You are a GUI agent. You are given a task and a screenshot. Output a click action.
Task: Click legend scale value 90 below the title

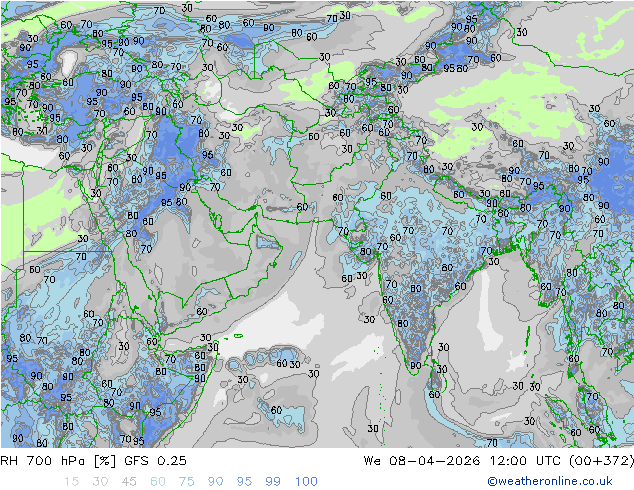coord(216,482)
